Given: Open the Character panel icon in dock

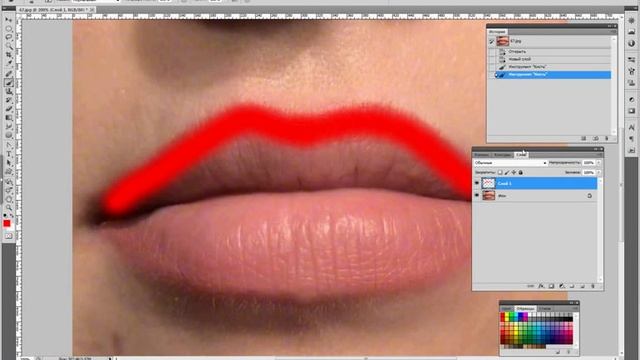Looking at the screenshot, I should click(631, 128).
